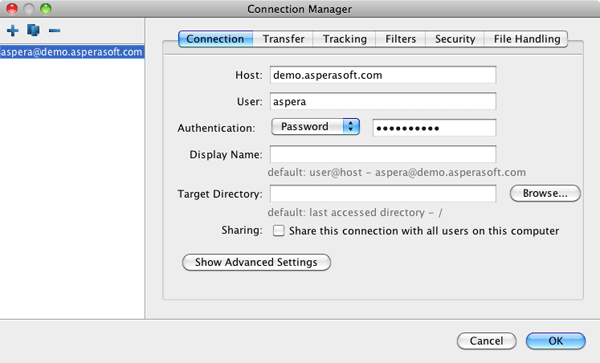This screenshot has width=600, height=363.
Task: Close the Connection Manager window
Action: 12,9
